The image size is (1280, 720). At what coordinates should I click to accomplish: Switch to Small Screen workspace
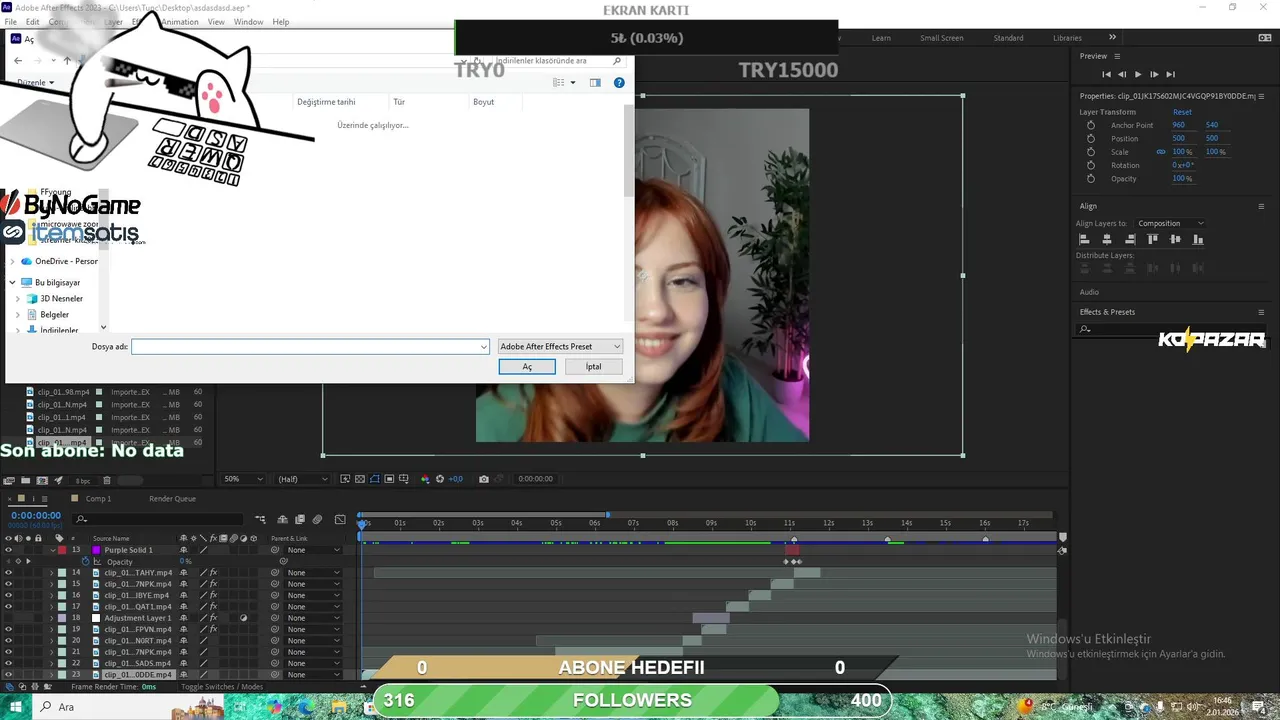(942, 38)
